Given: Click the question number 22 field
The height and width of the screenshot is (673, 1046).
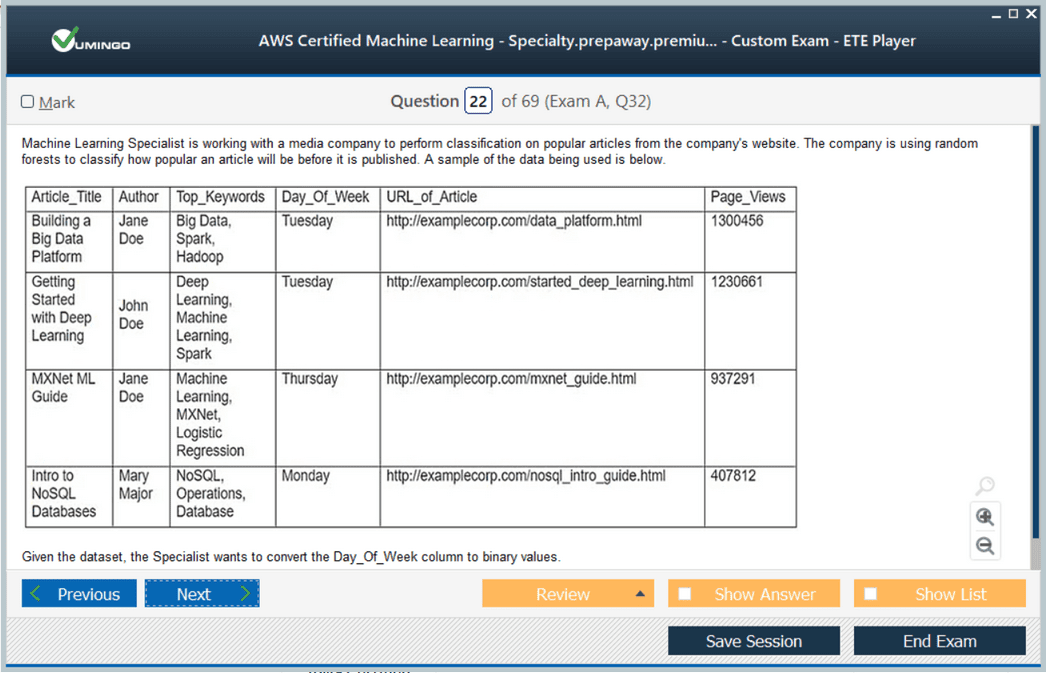Looking at the screenshot, I should coord(478,101).
